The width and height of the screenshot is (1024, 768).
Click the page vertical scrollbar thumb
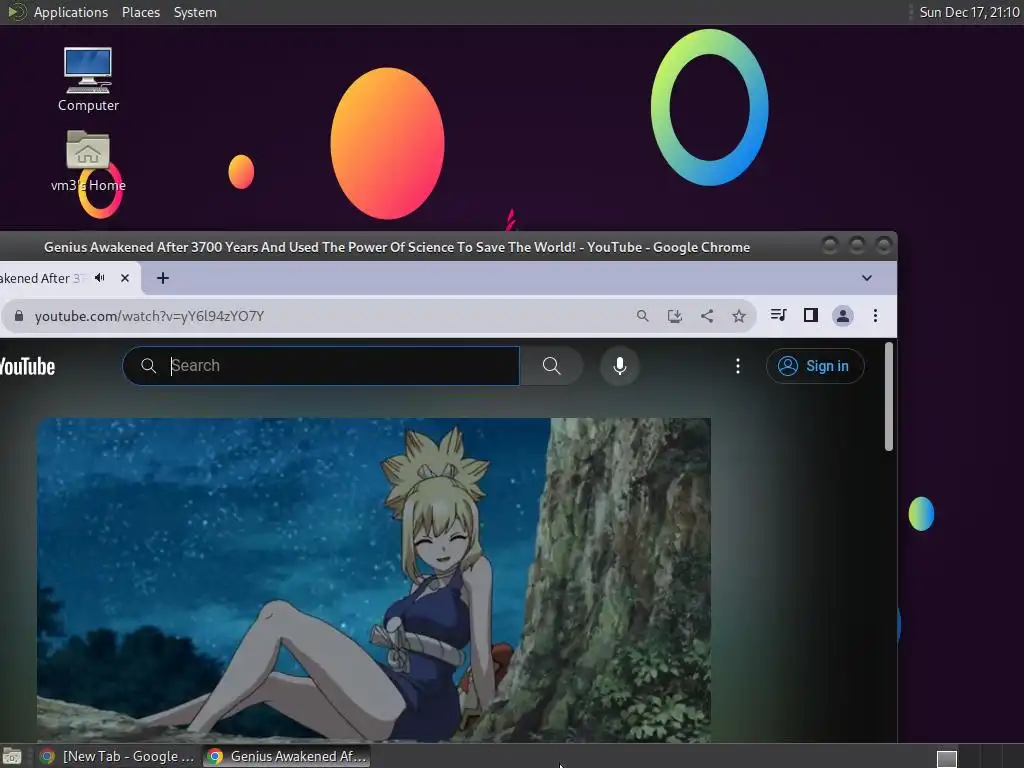tap(889, 396)
